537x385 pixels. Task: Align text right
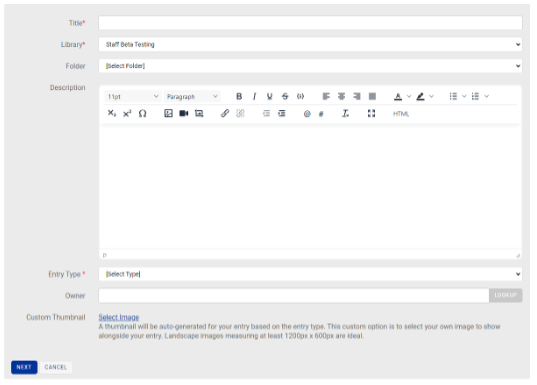(x=357, y=97)
